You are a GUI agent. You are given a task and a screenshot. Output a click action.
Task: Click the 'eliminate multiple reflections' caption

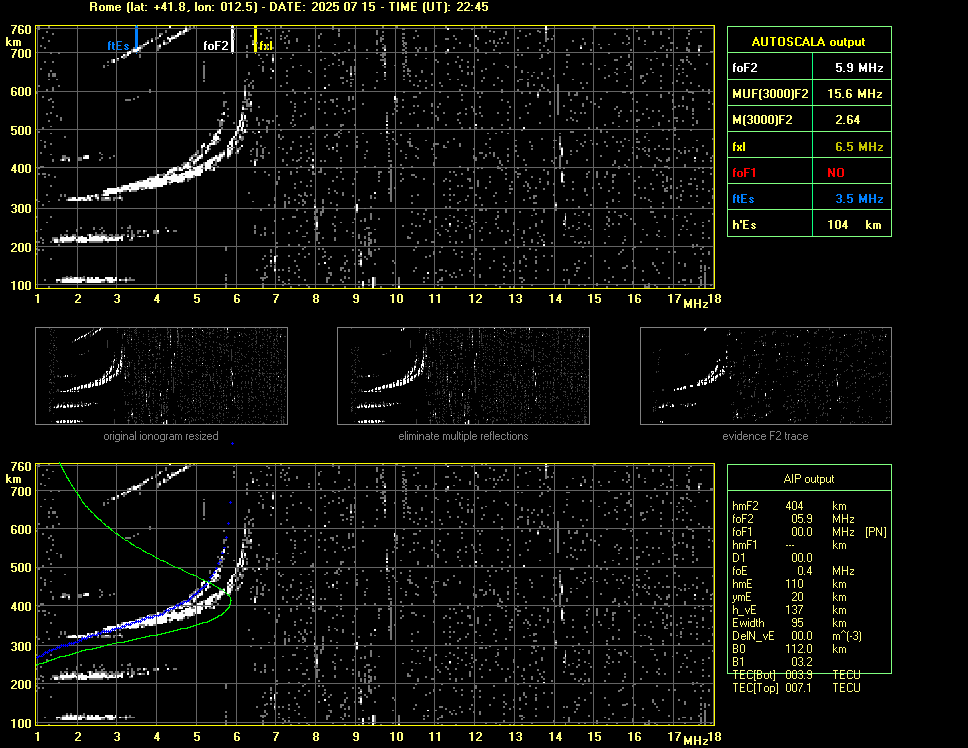(463, 436)
